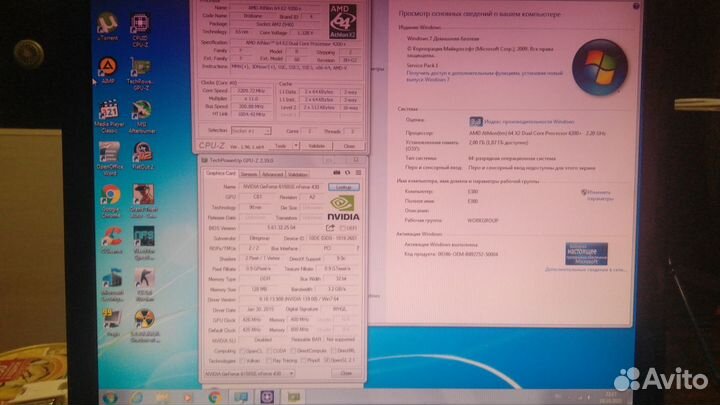Viewport: 720px width, 405px height.
Task: Click the Validate button in CPU-Z
Action: coord(316,146)
